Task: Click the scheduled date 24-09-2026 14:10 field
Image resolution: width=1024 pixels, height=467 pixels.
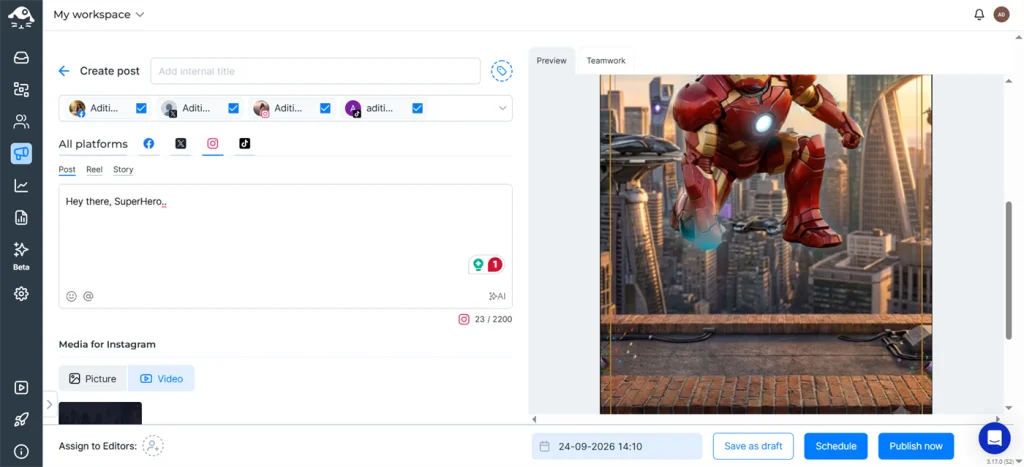Action: (x=616, y=447)
